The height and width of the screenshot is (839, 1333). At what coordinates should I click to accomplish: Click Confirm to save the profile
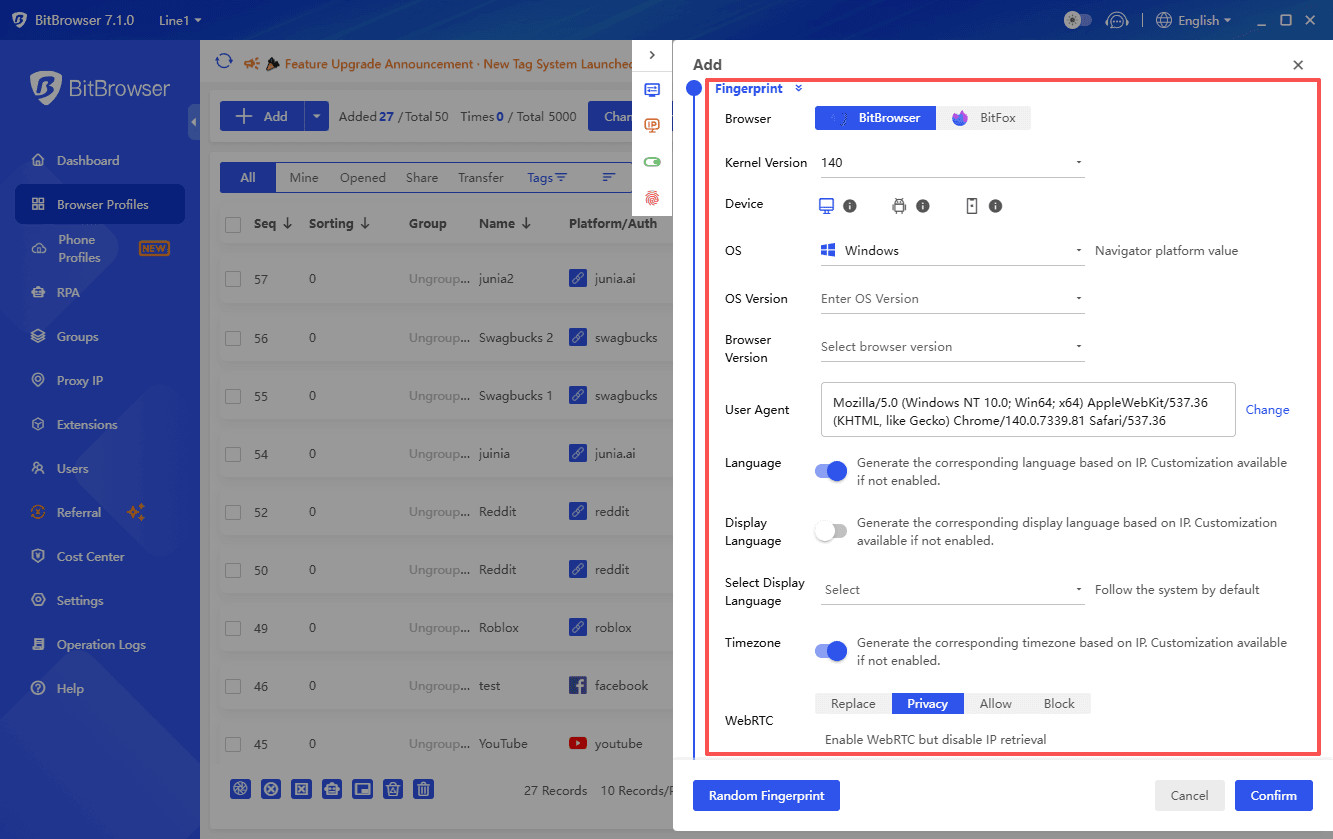(x=1273, y=796)
